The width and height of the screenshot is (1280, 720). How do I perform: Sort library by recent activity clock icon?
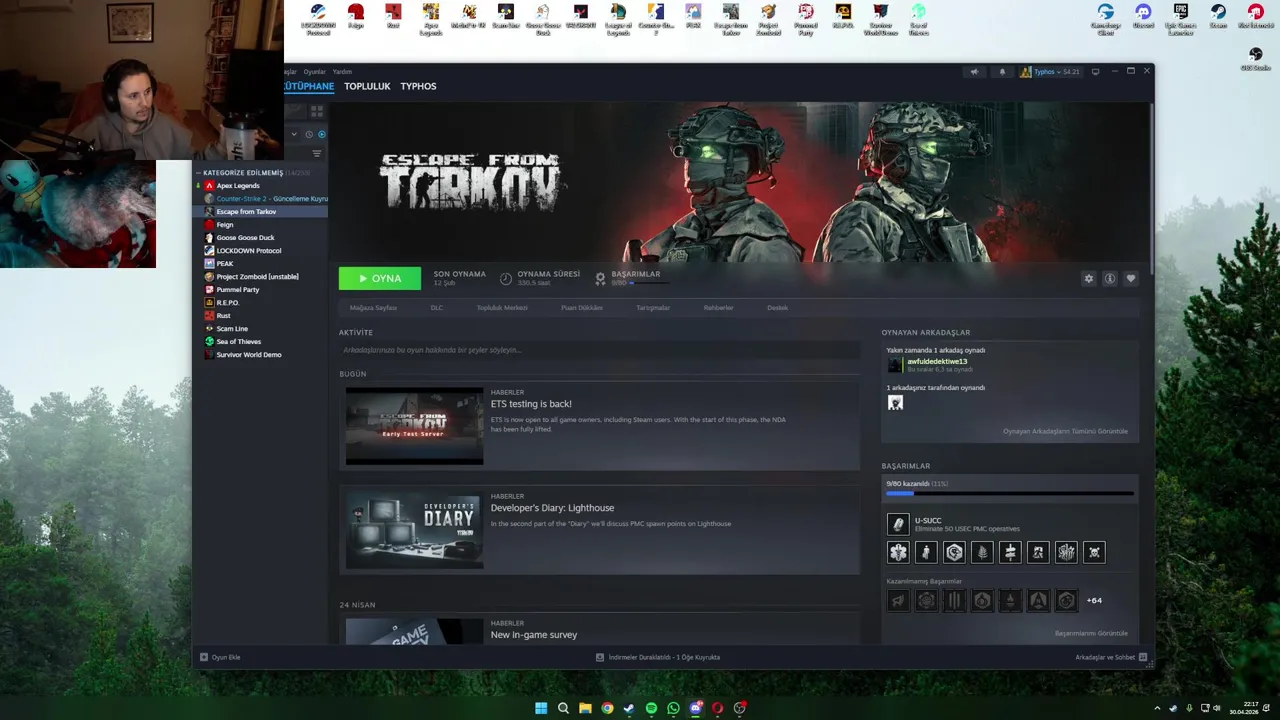coord(309,134)
